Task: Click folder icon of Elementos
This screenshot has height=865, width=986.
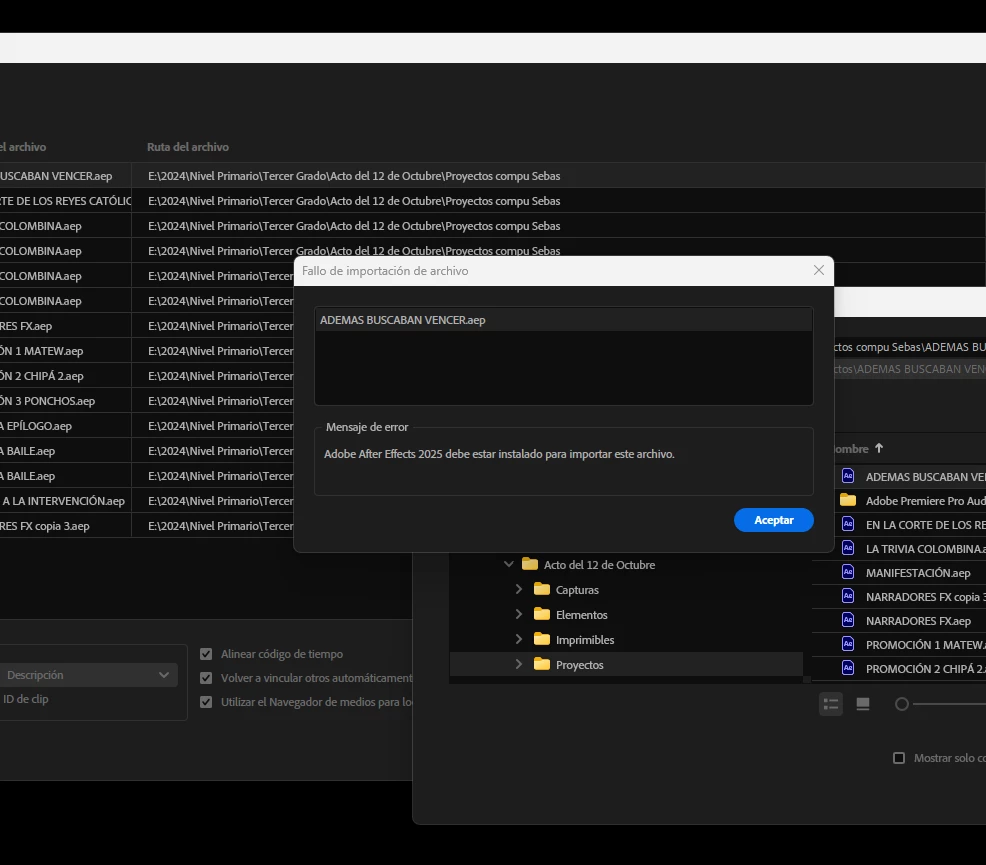Action: coord(541,614)
